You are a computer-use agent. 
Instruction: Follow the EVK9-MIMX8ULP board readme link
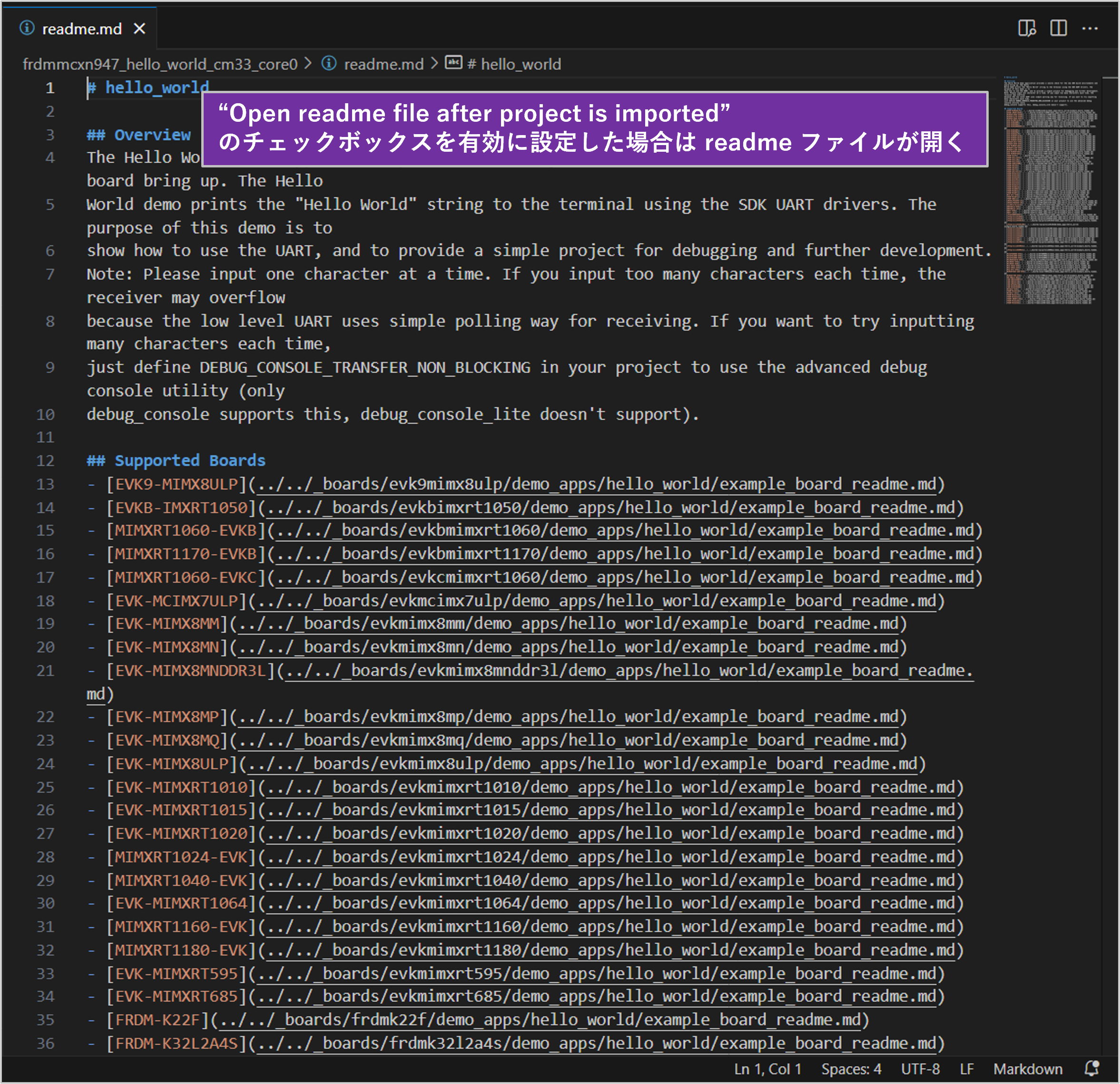pyautogui.click(x=597, y=484)
